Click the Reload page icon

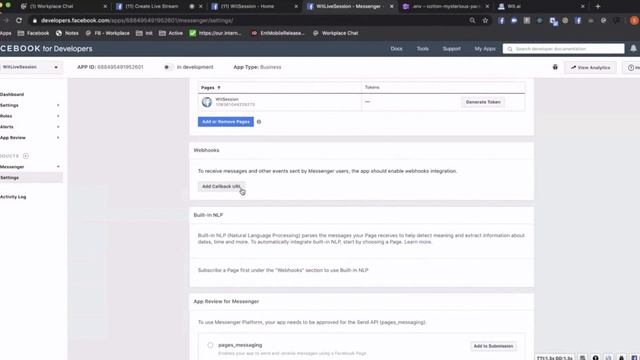point(19,20)
